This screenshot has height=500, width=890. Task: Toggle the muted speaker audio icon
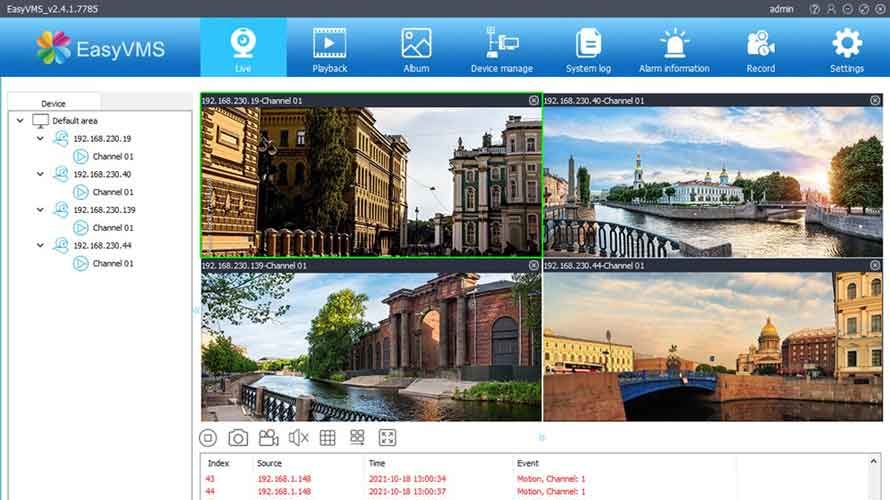click(298, 437)
